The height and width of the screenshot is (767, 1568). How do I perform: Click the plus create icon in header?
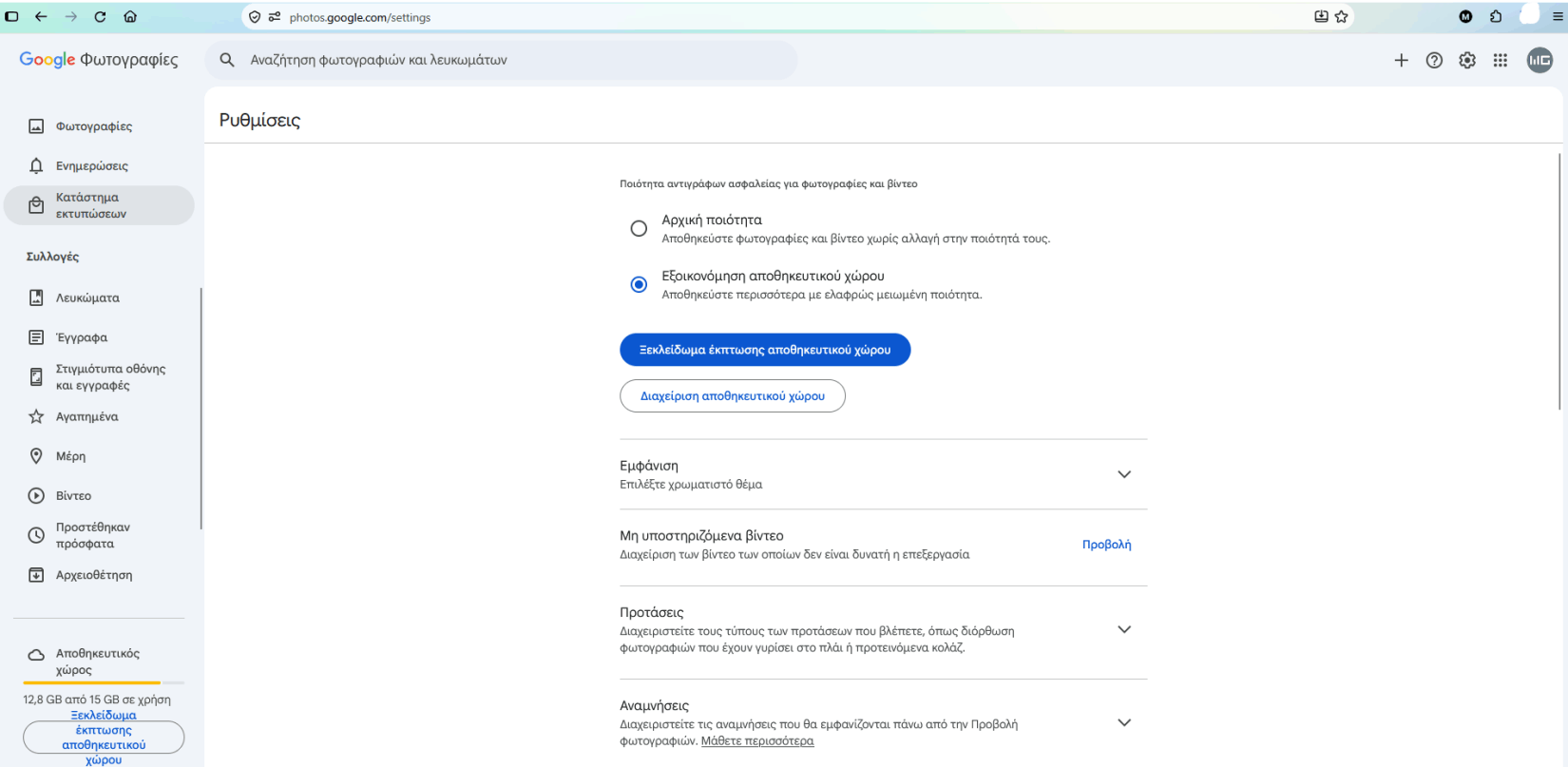[1401, 60]
